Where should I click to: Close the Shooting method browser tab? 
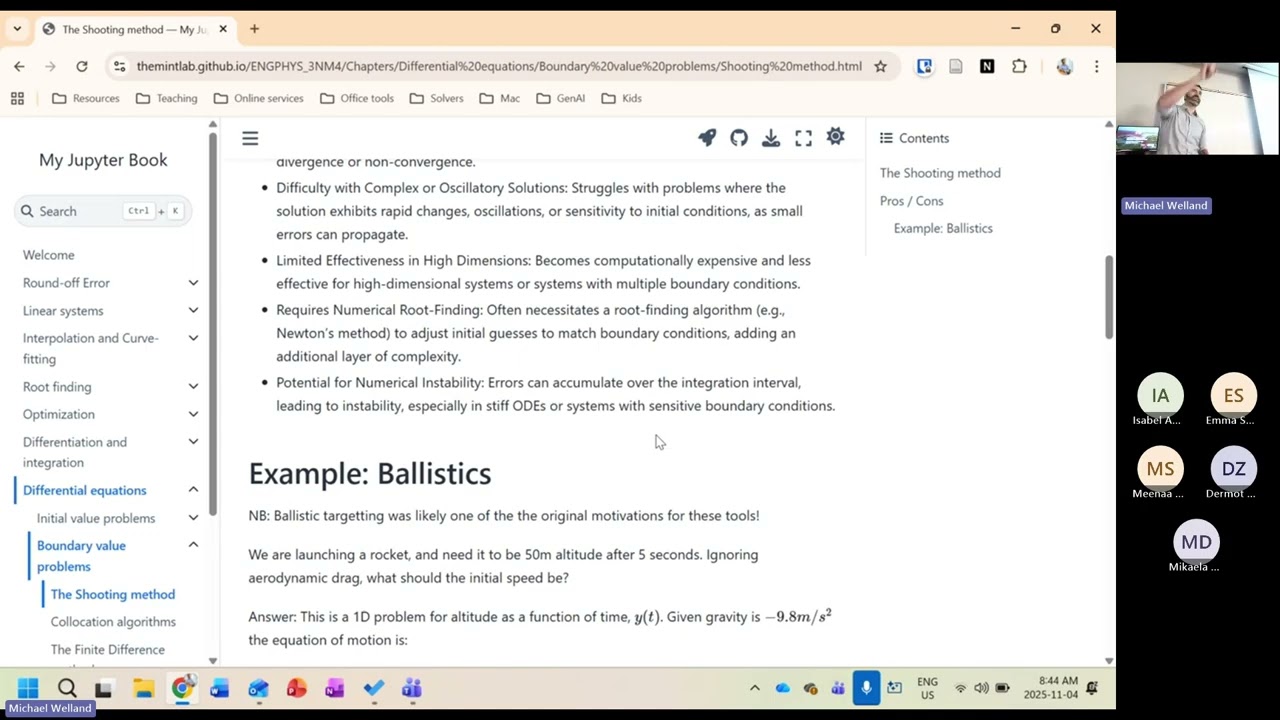pos(222,29)
